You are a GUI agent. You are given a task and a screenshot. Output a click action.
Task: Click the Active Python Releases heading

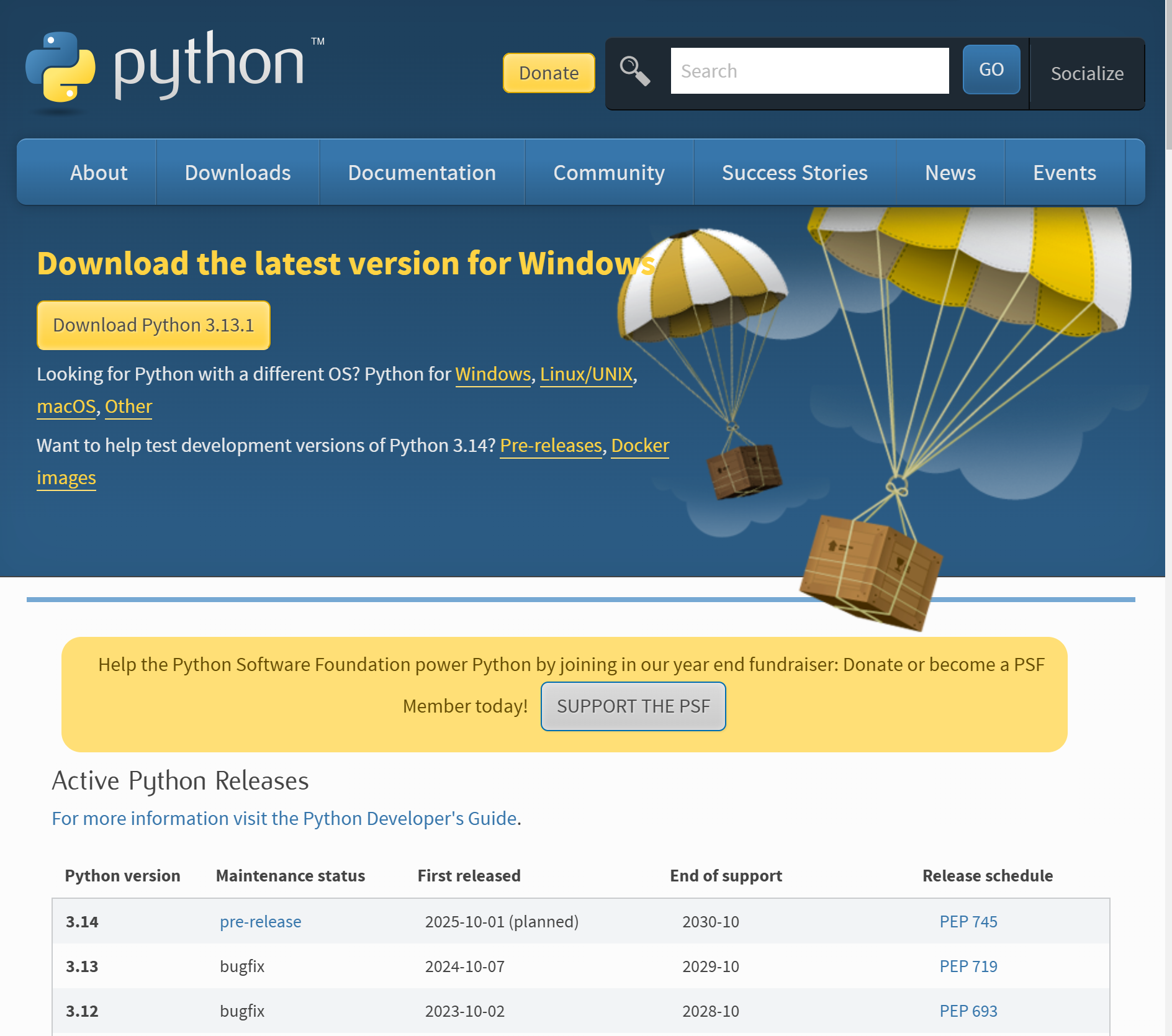180,780
